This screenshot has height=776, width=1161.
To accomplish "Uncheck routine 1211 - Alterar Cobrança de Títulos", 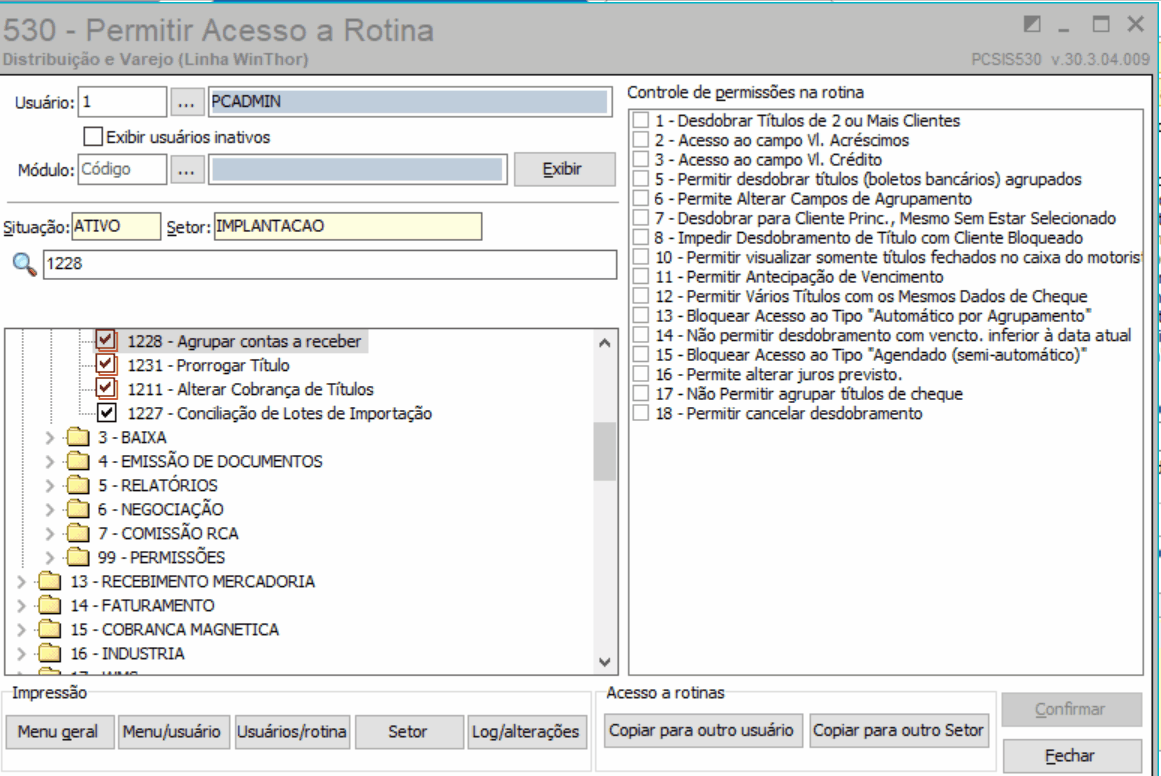I will 106,388.
